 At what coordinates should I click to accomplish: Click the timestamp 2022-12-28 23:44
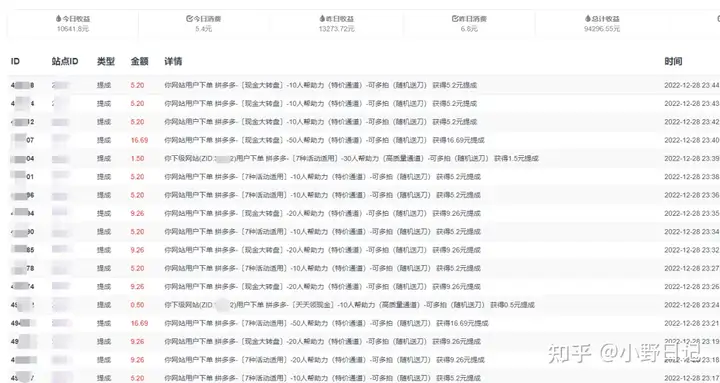click(x=692, y=85)
